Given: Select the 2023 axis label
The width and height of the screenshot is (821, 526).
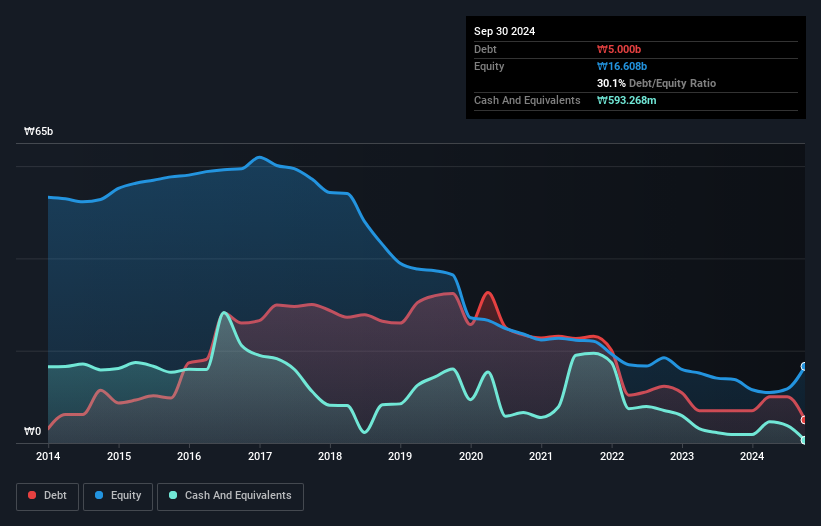Looking at the screenshot, I should point(682,456).
